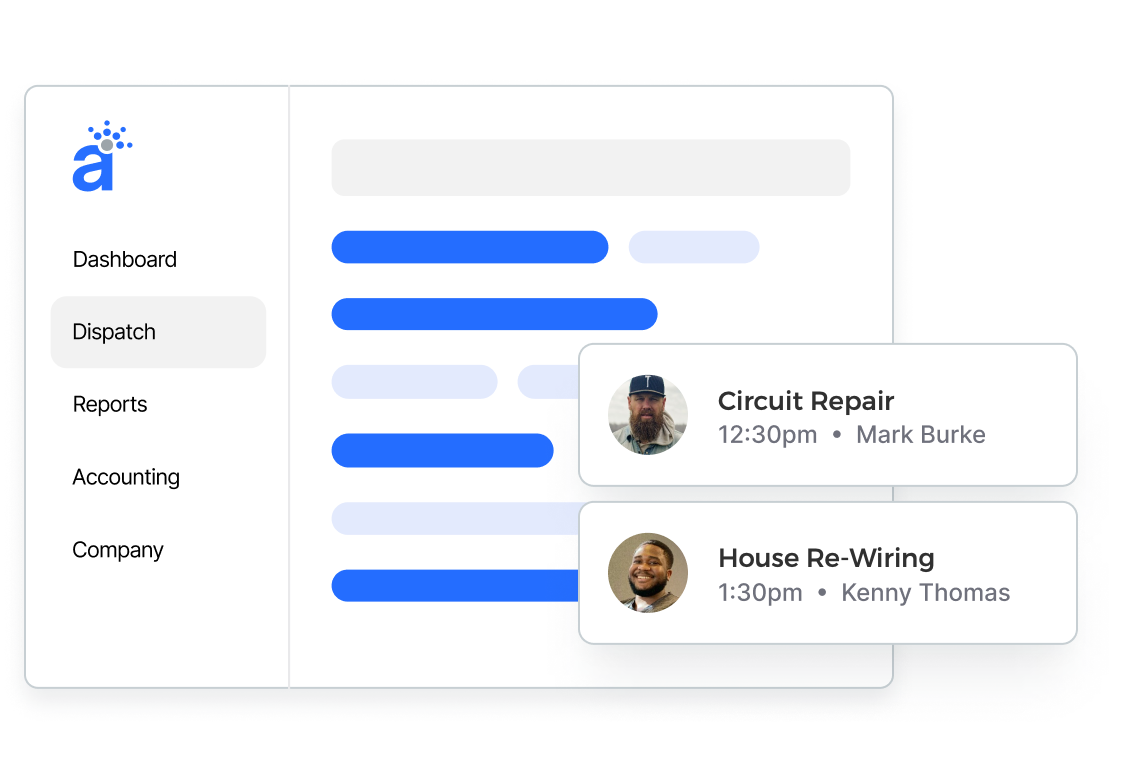Image resolution: width=1130 pixels, height=771 pixels.
Task: Open the House Re-Wiring job title
Action: pos(826,558)
